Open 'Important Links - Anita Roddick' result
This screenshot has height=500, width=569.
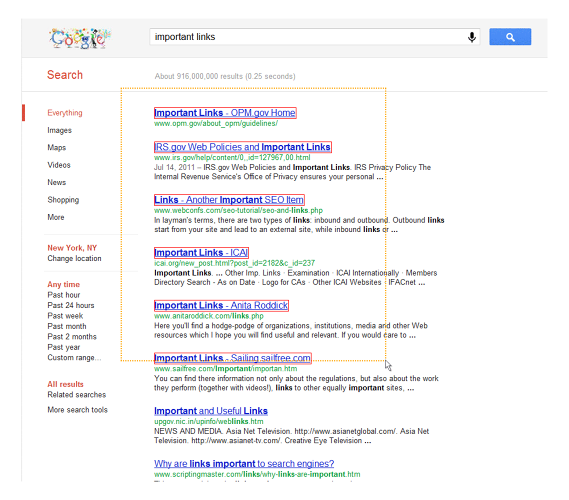221,306
